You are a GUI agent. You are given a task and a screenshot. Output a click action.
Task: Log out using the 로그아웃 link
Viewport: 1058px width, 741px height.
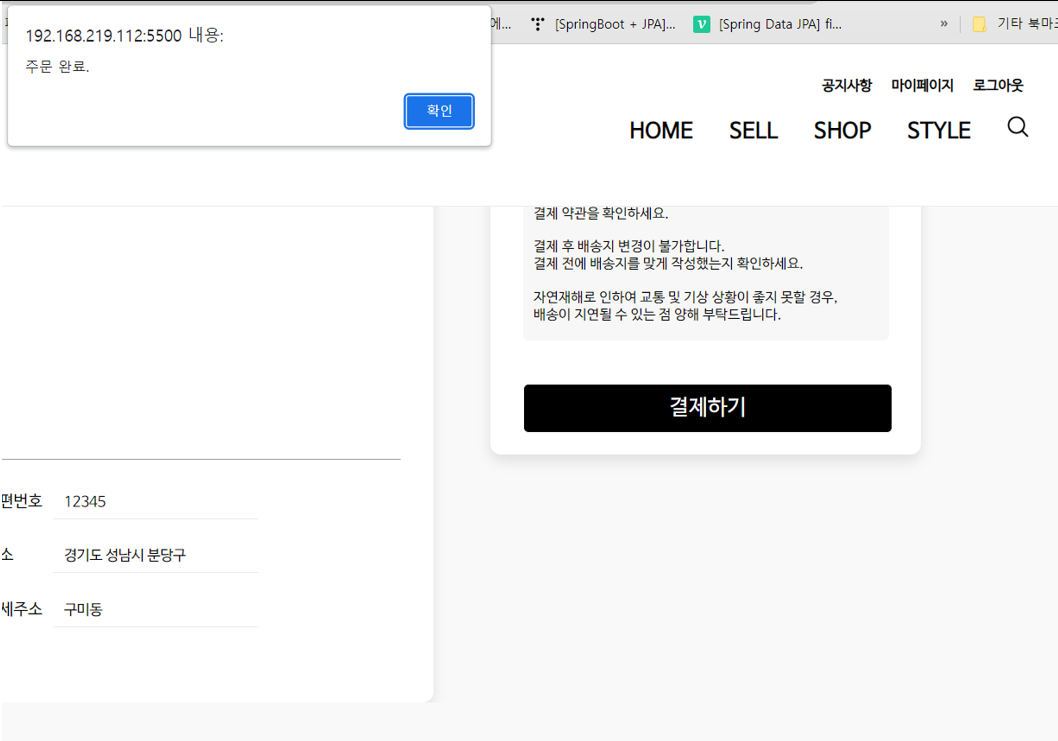click(997, 85)
